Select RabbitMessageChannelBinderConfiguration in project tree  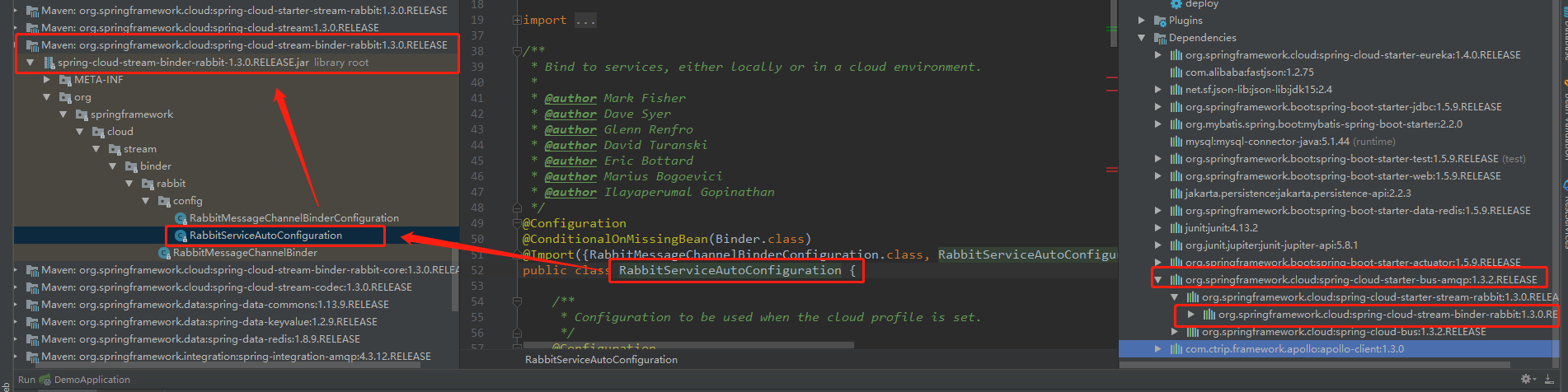point(294,218)
